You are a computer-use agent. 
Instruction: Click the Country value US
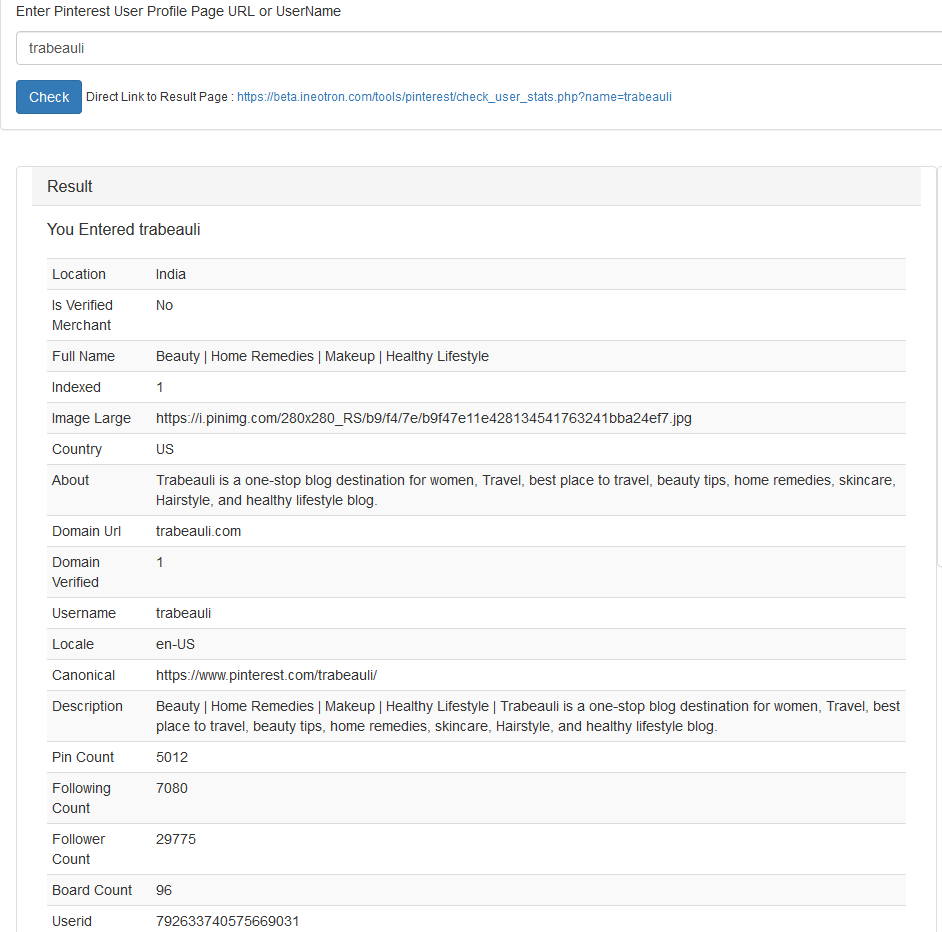165,449
